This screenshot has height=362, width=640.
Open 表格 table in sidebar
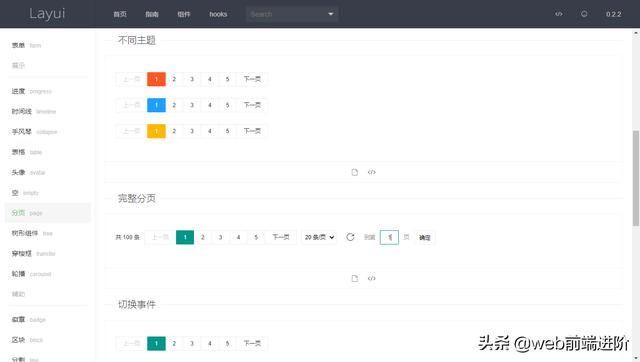point(47,152)
